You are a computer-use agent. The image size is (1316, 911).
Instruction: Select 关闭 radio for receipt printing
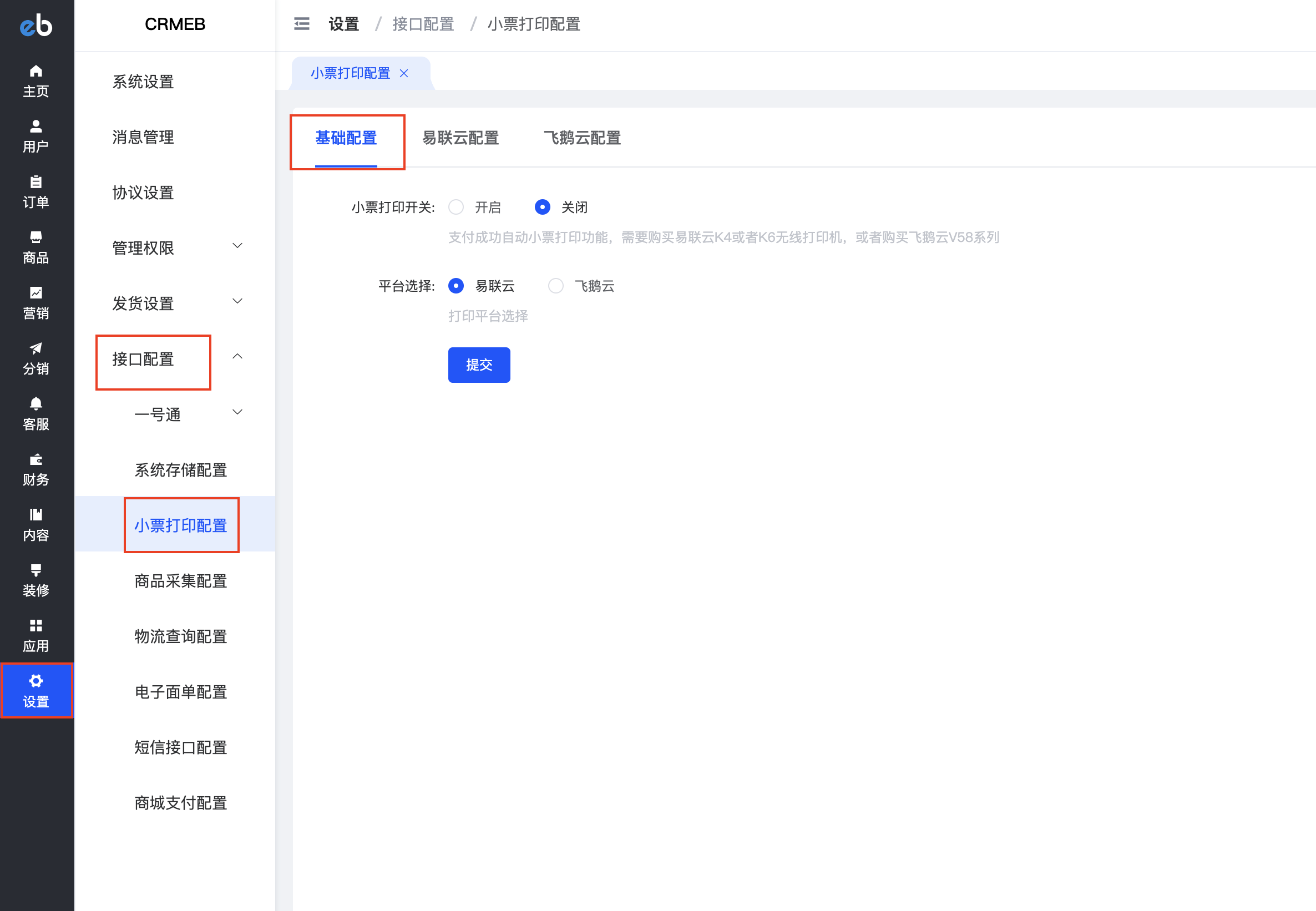pyautogui.click(x=542, y=207)
